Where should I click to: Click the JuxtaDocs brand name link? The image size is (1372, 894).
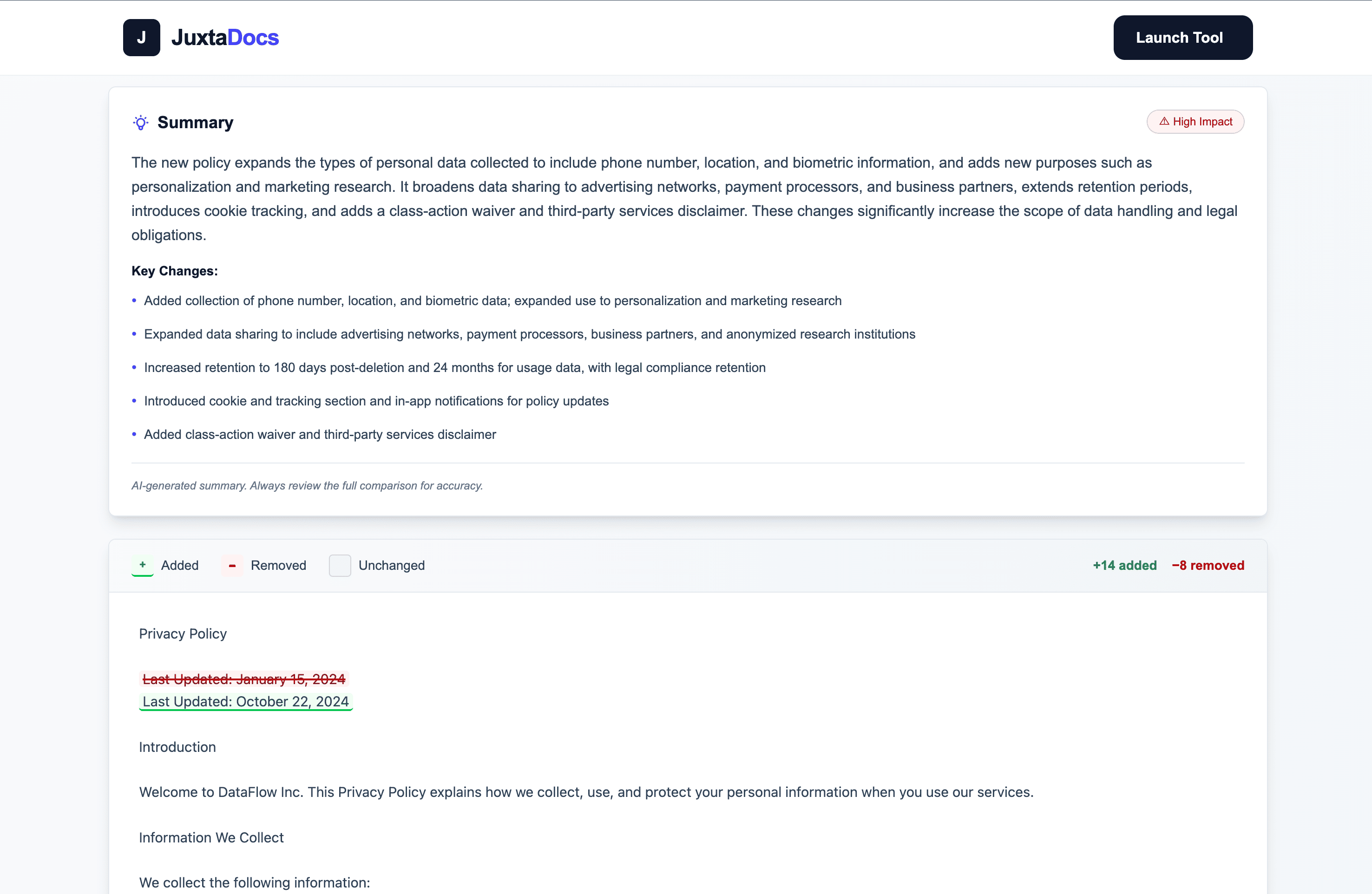tap(225, 38)
